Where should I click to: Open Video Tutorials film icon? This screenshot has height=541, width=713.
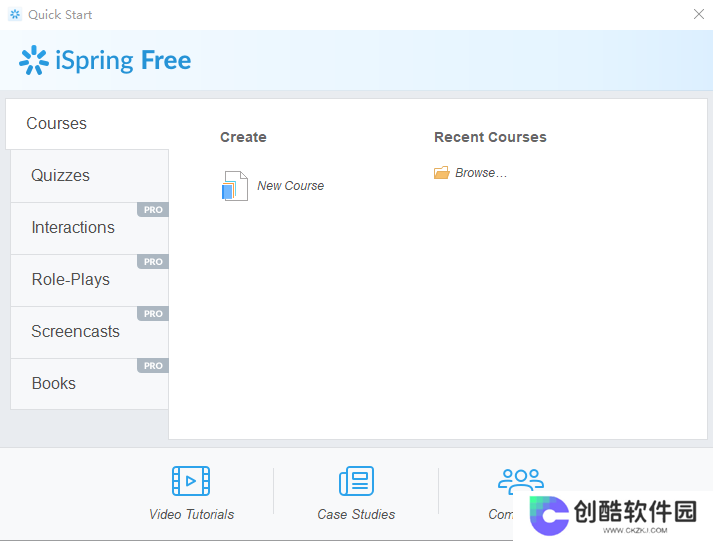point(191,481)
